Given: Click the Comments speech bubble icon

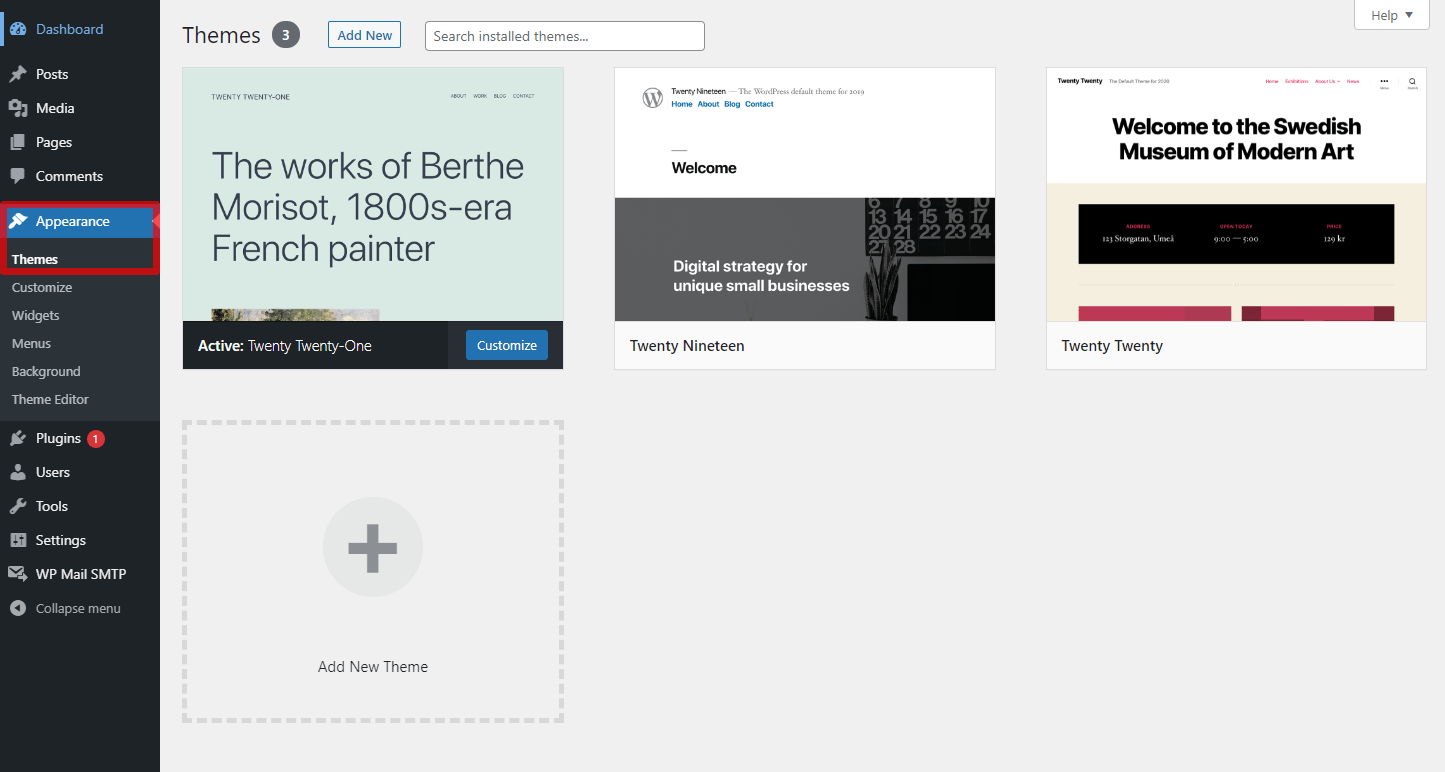Looking at the screenshot, I should click(x=18, y=176).
